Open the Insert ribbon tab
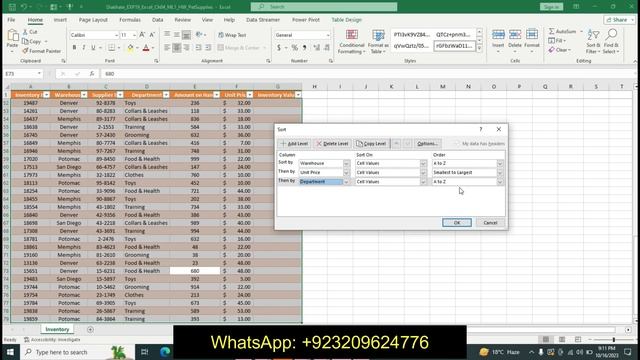 pos(60,20)
